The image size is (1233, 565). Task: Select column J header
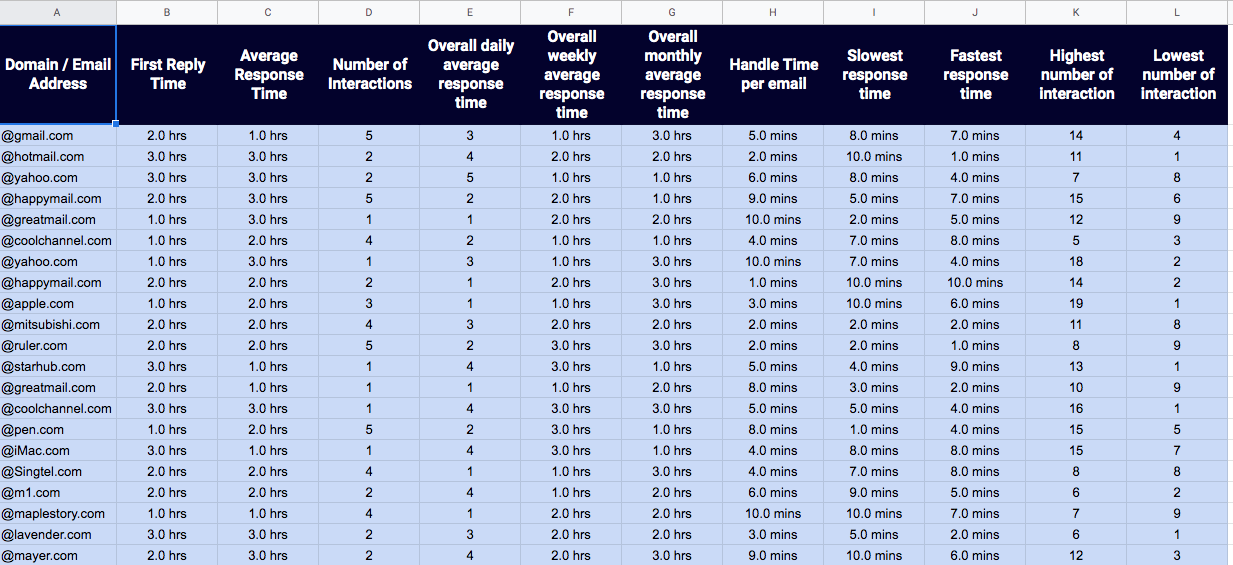coord(975,12)
